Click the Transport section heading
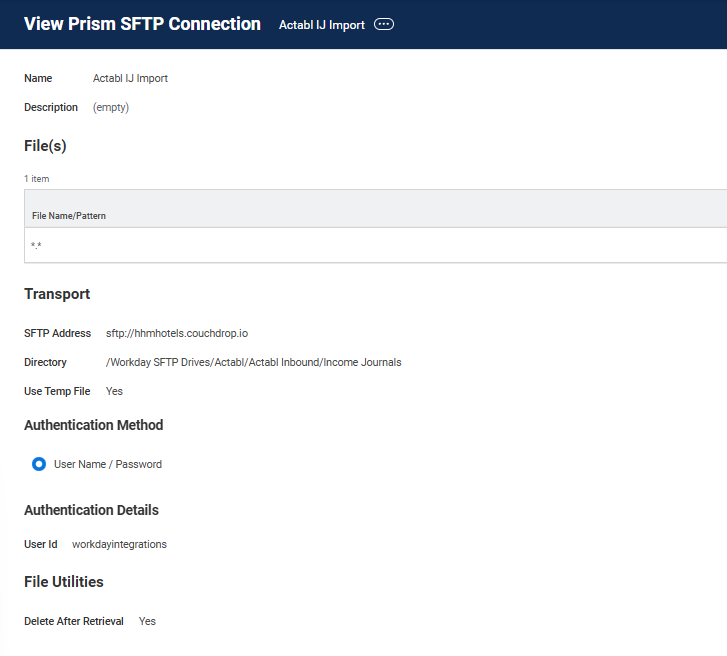The height and width of the screenshot is (656, 727). click(x=57, y=294)
